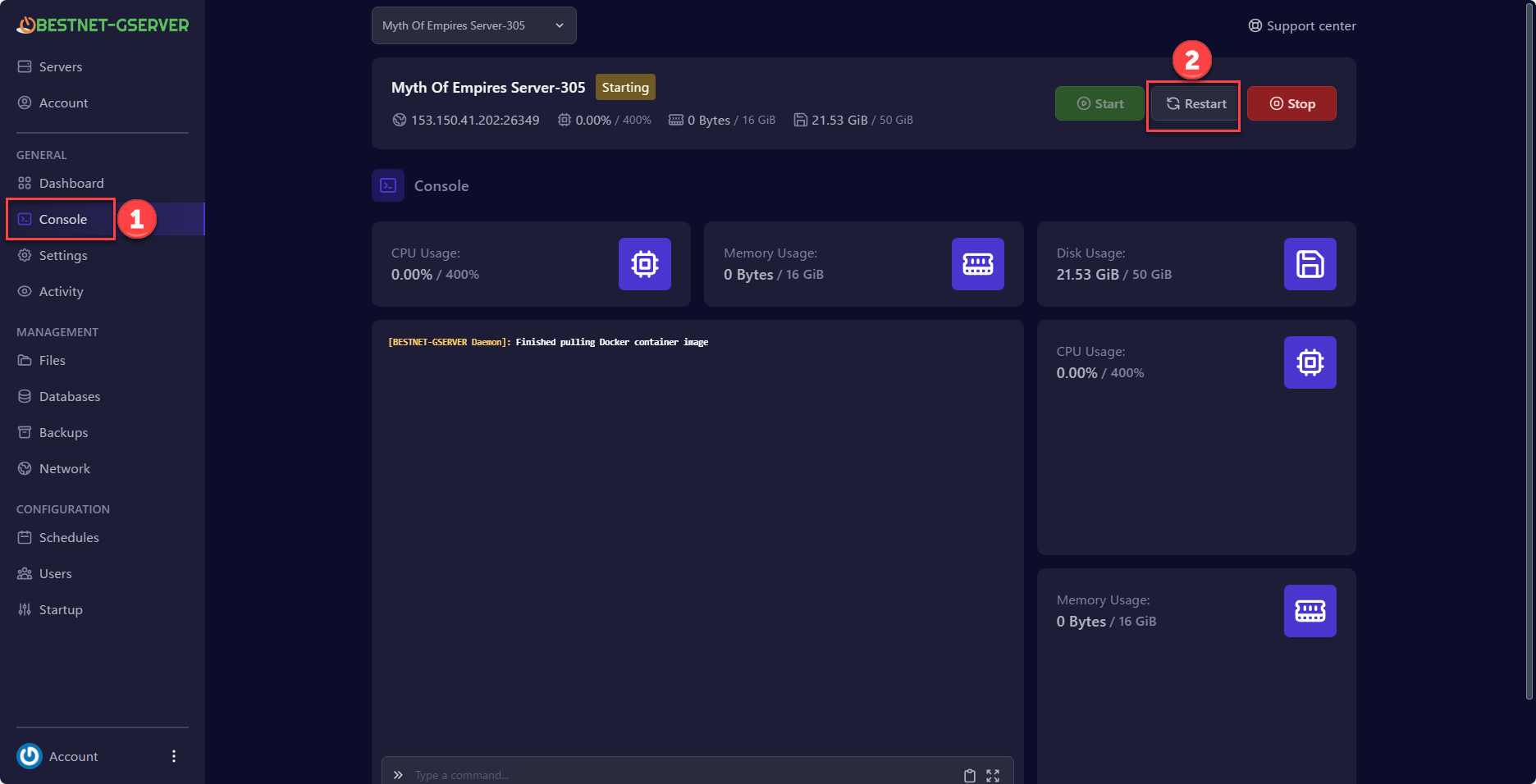Viewport: 1536px width, 784px height.
Task: Open the Network section
Action: click(64, 468)
